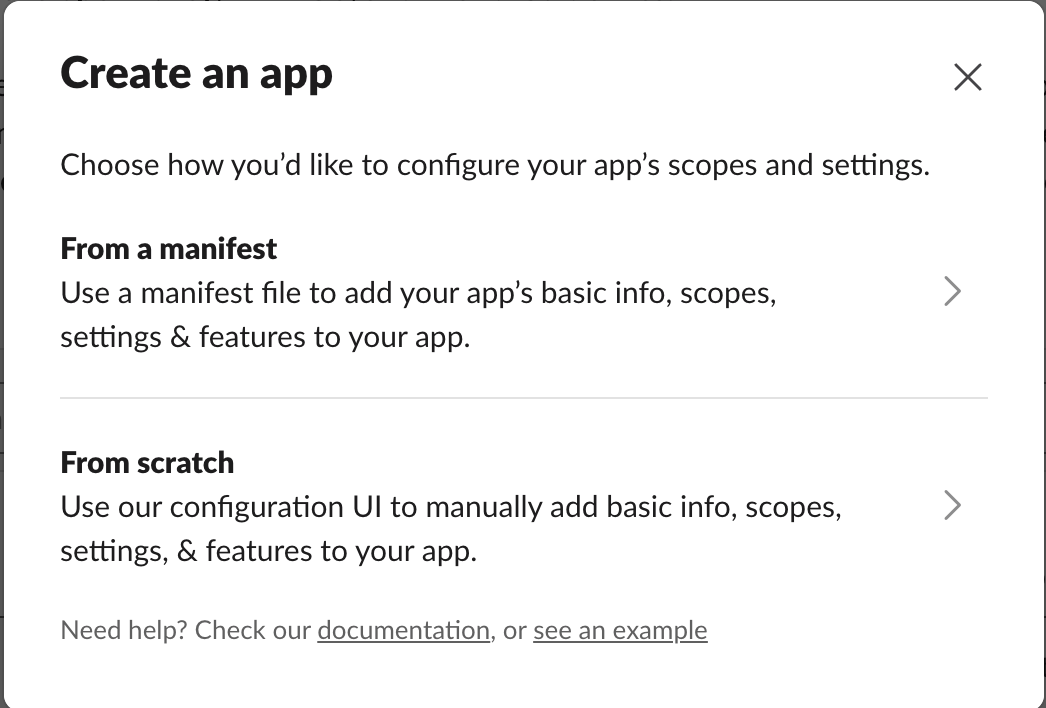This screenshot has height=708, width=1046.
Task: Click the chevron beside From a manifest
Action: pos(952,292)
